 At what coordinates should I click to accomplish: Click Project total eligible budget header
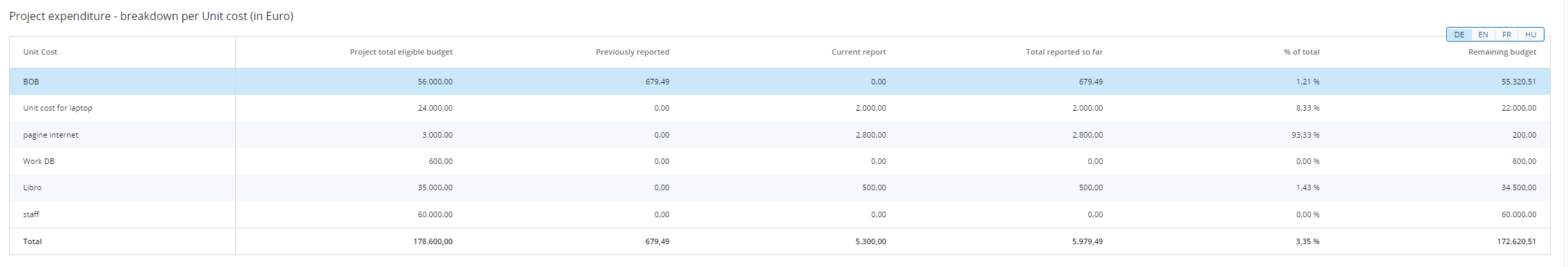tap(401, 52)
